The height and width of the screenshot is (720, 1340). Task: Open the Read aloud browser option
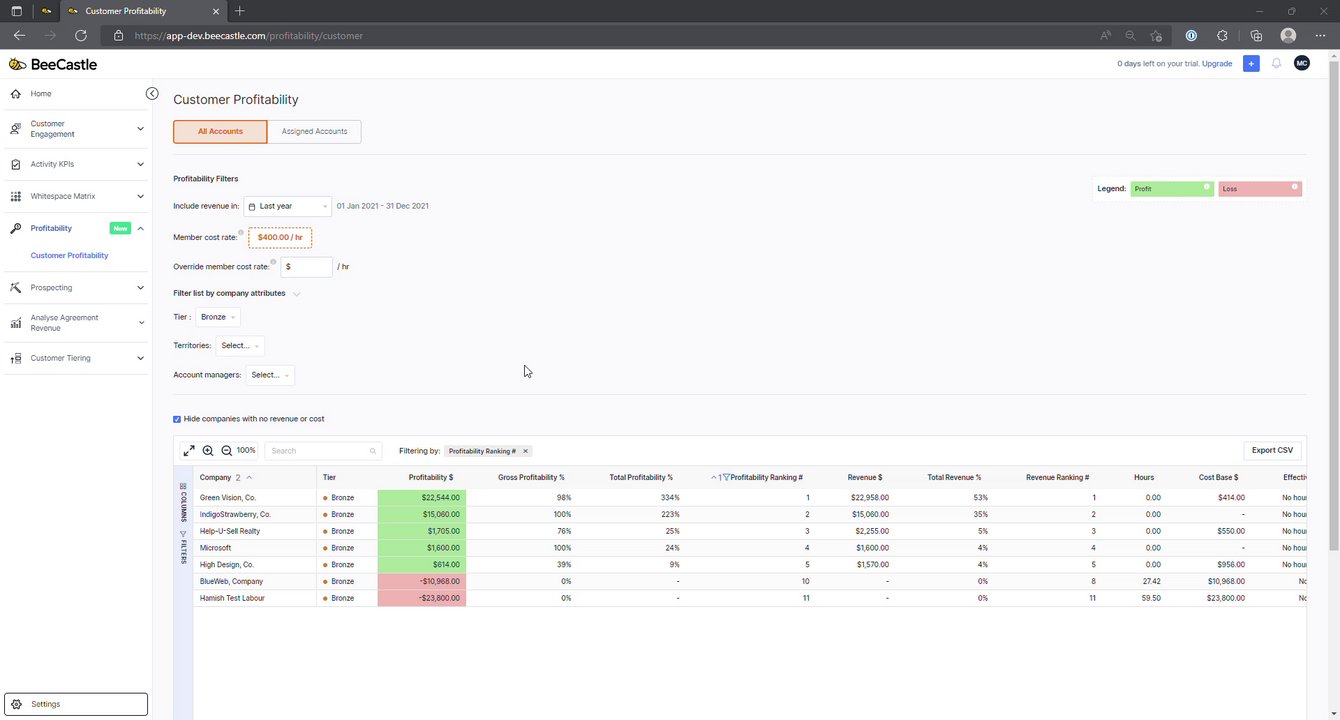(x=1105, y=35)
